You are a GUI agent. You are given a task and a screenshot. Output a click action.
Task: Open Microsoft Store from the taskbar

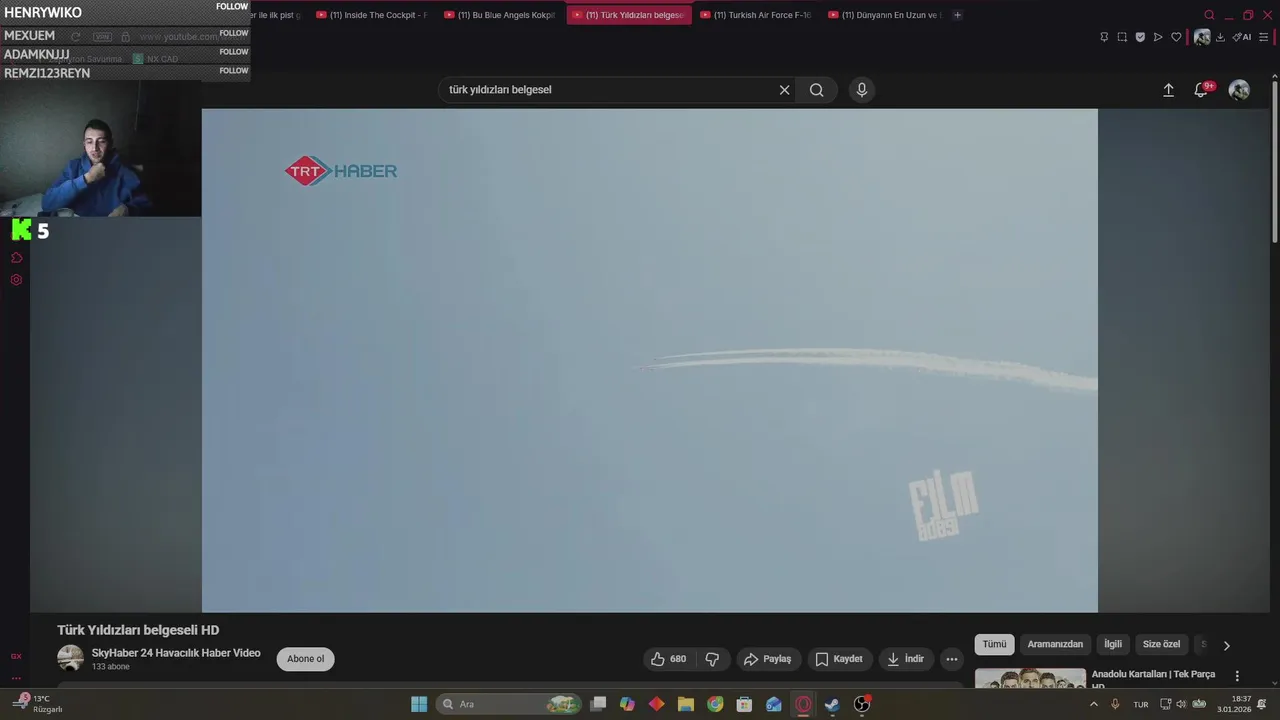(744, 704)
